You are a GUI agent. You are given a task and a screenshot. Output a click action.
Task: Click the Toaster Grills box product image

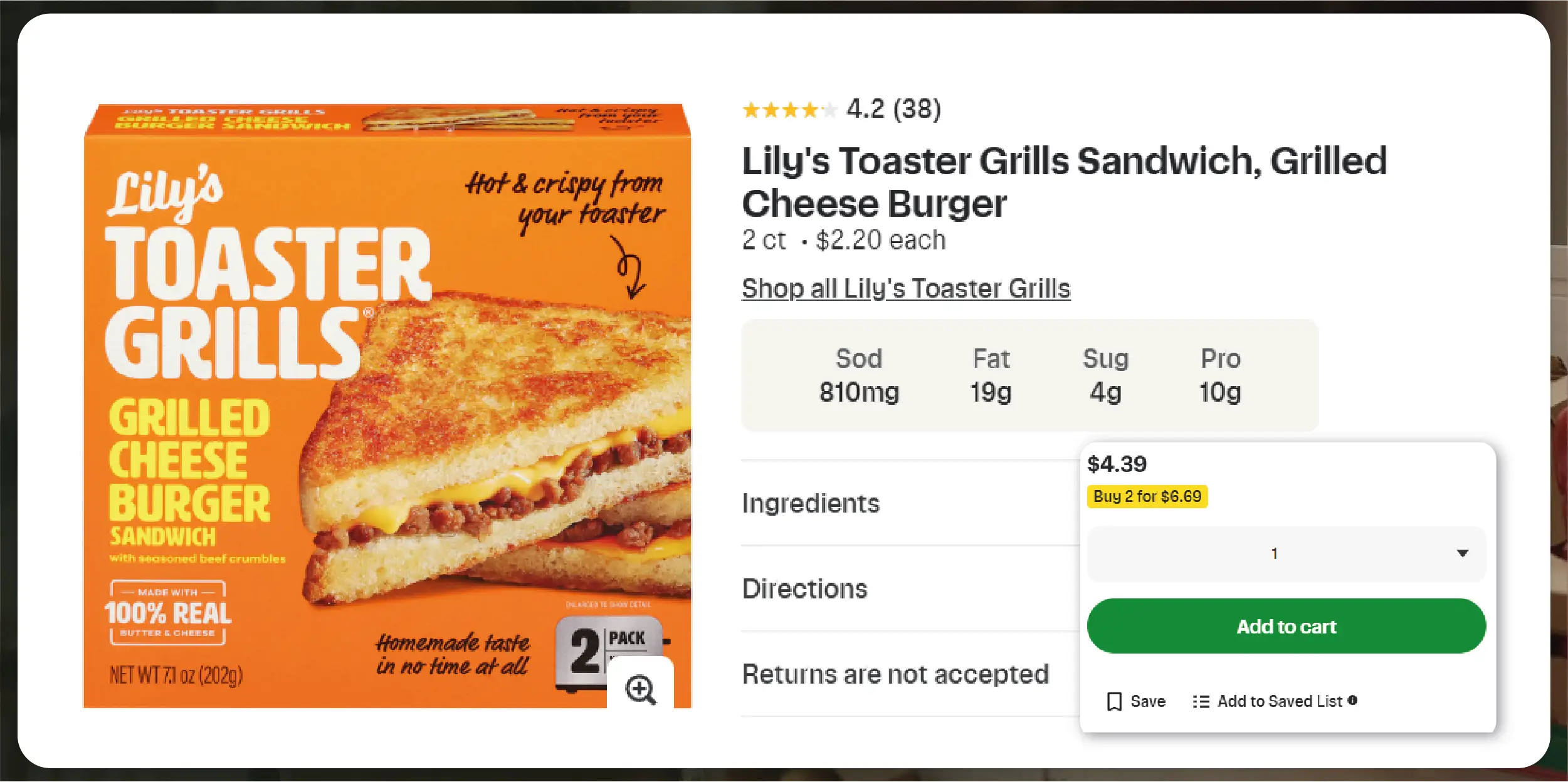pos(387,406)
